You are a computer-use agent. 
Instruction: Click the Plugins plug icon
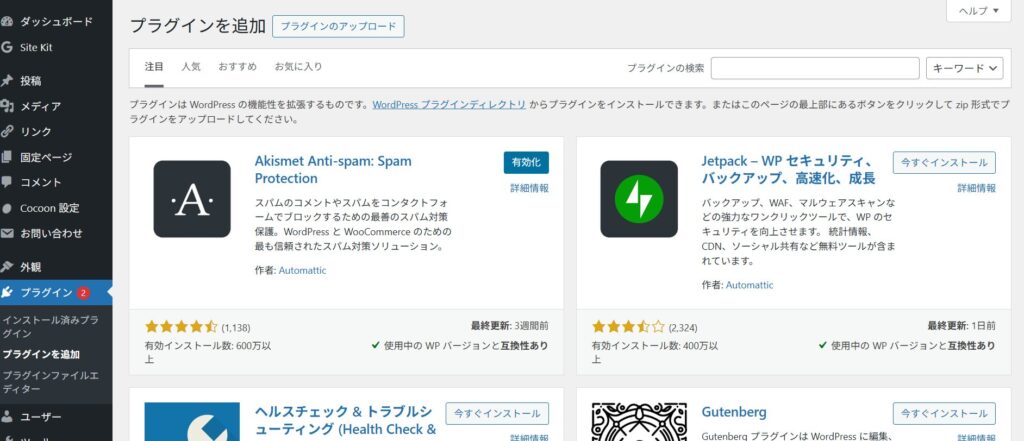pyautogui.click(x=7, y=293)
